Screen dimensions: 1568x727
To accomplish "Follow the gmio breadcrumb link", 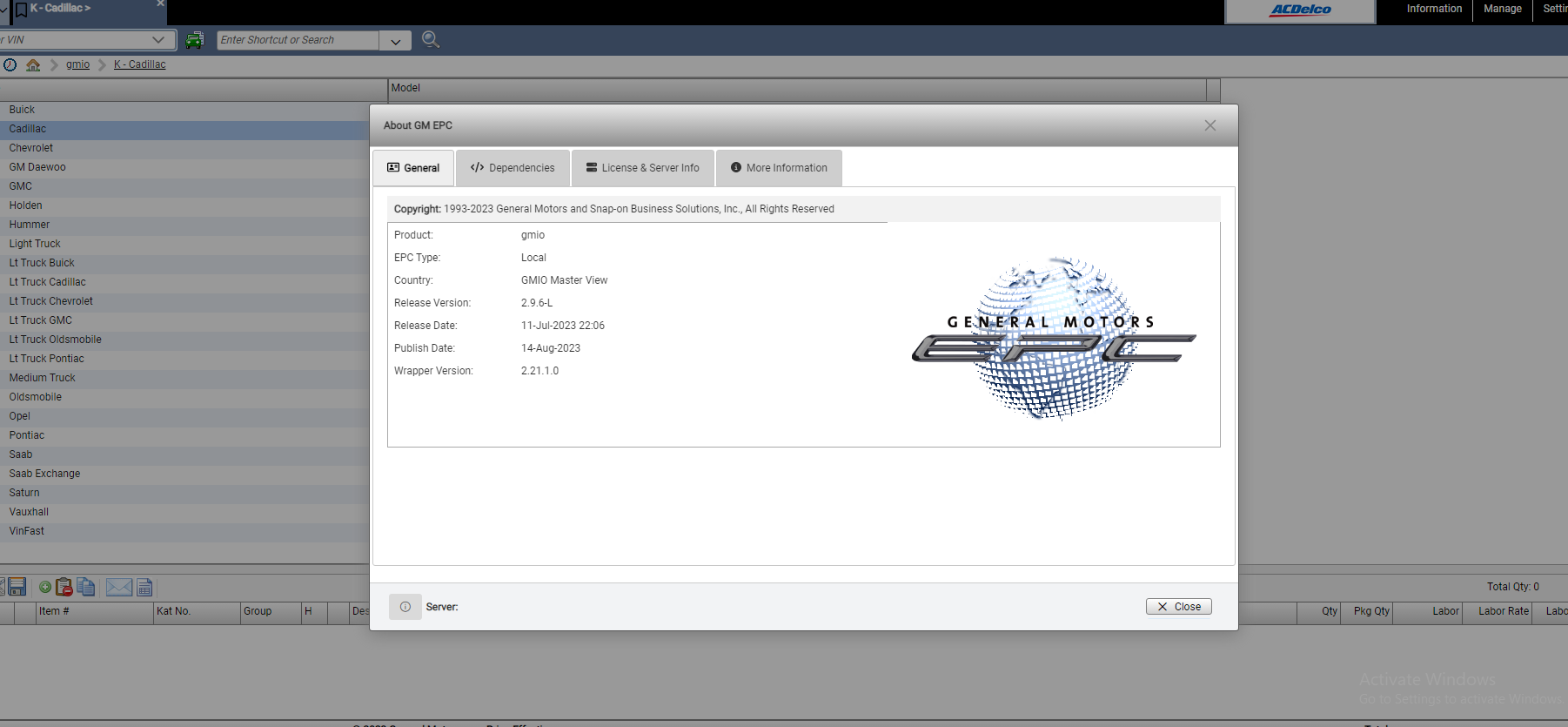I will 77,64.
